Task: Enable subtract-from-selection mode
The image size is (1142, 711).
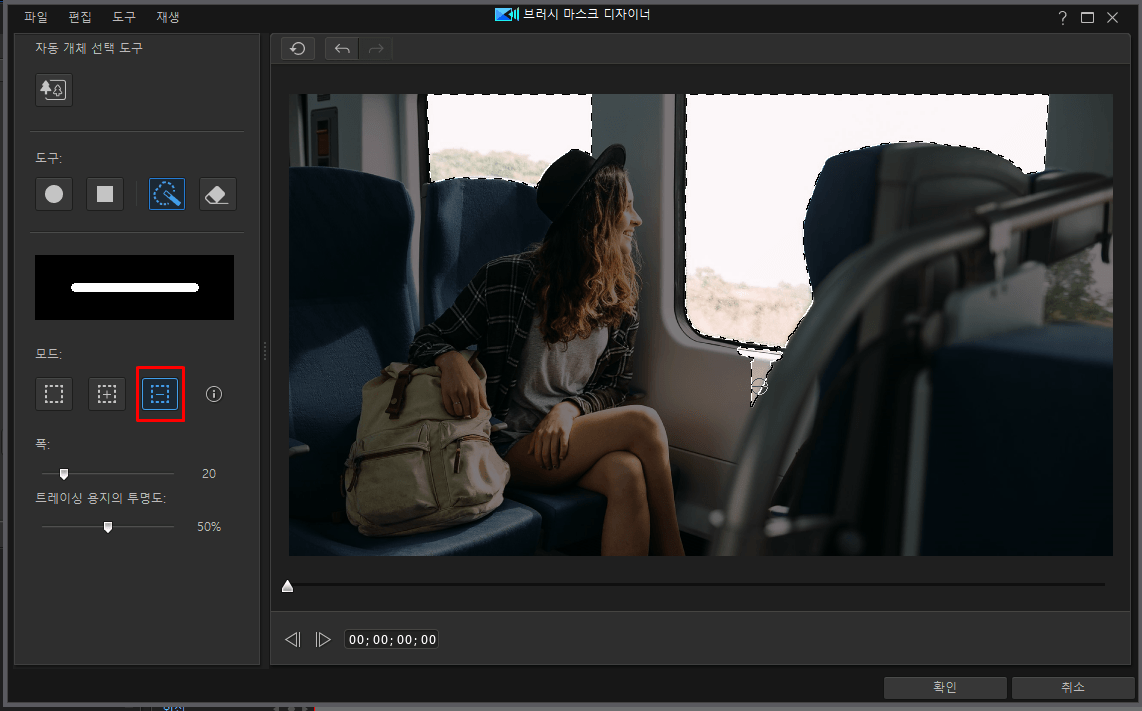Action: pos(160,394)
